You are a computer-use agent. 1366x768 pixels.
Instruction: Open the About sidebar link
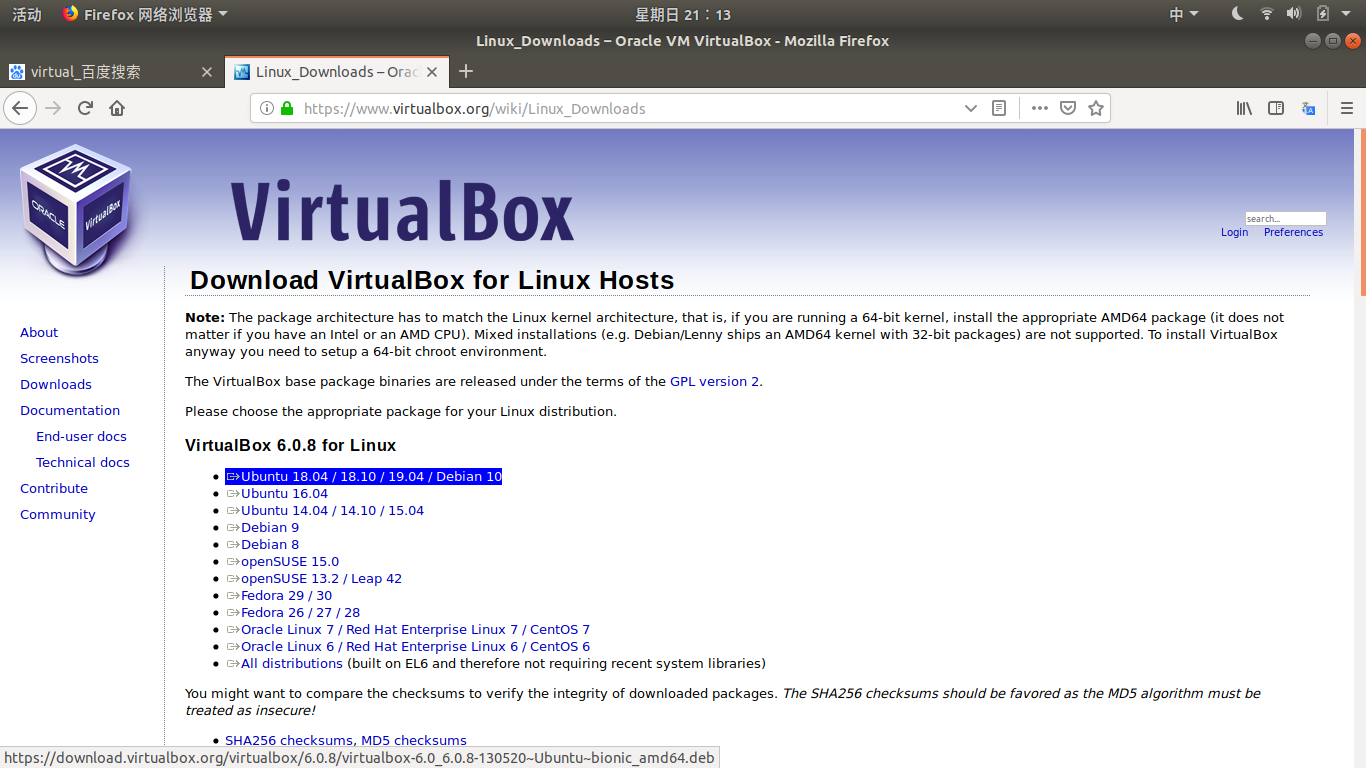click(39, 332)
